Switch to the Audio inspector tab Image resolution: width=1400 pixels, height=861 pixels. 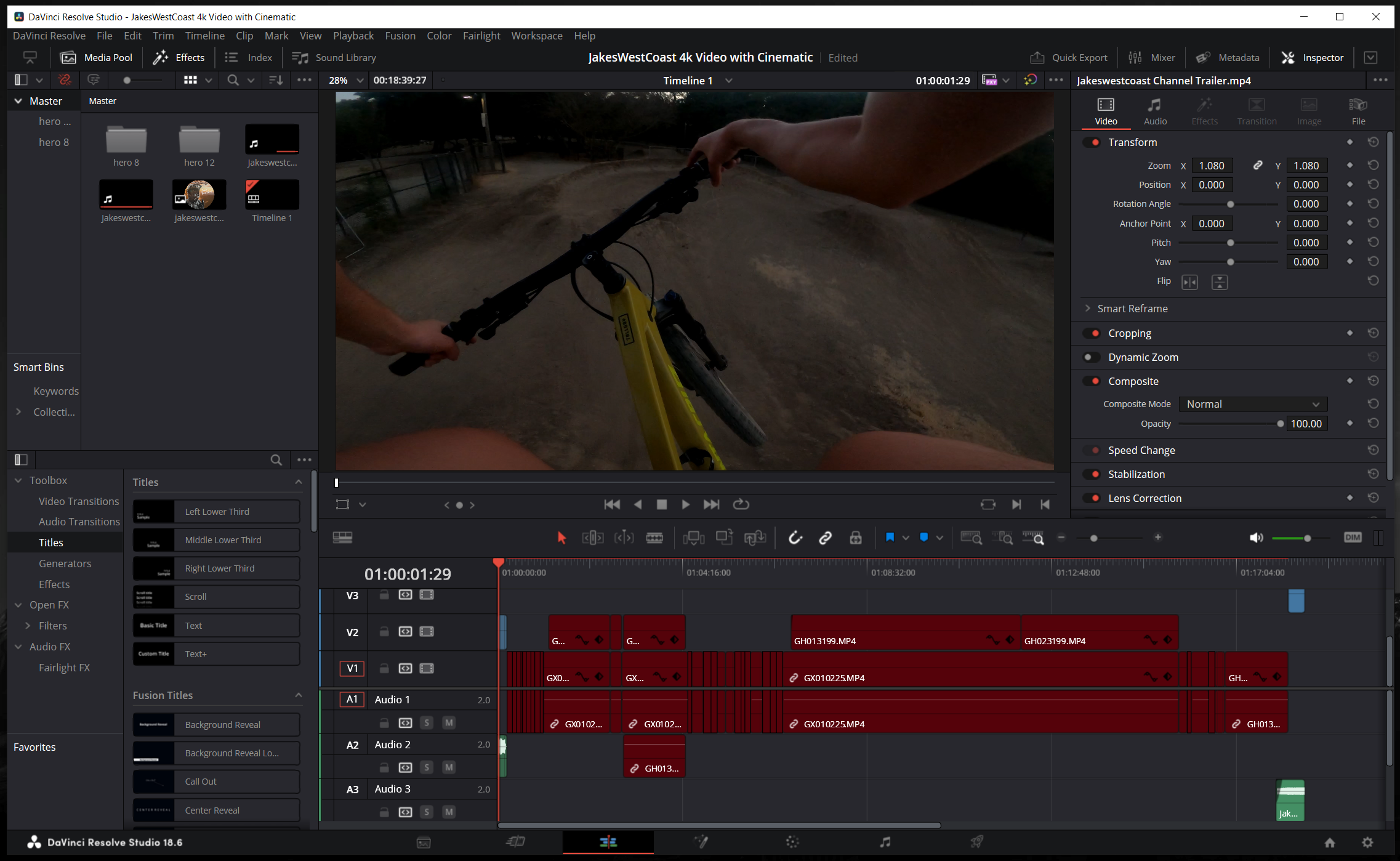pos(1154,111)
